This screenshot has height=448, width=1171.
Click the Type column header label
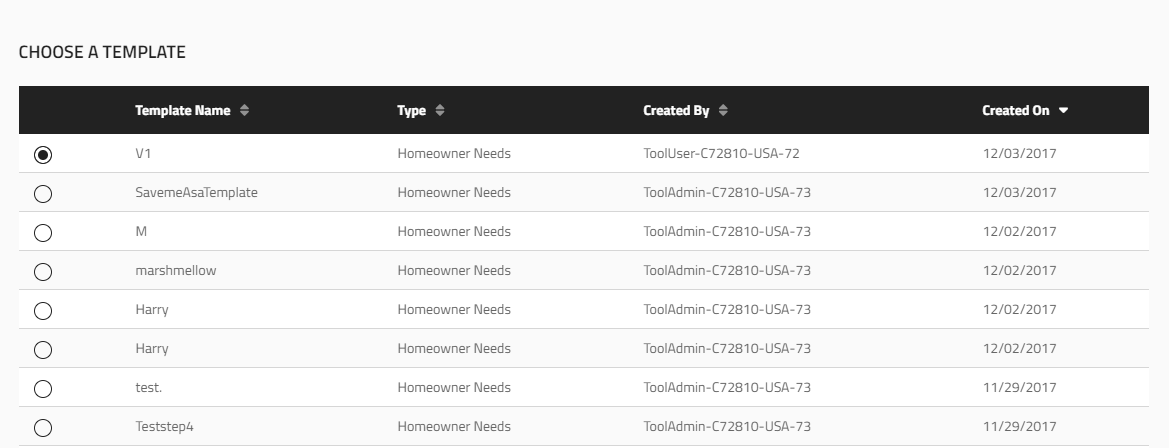point(411,111)
